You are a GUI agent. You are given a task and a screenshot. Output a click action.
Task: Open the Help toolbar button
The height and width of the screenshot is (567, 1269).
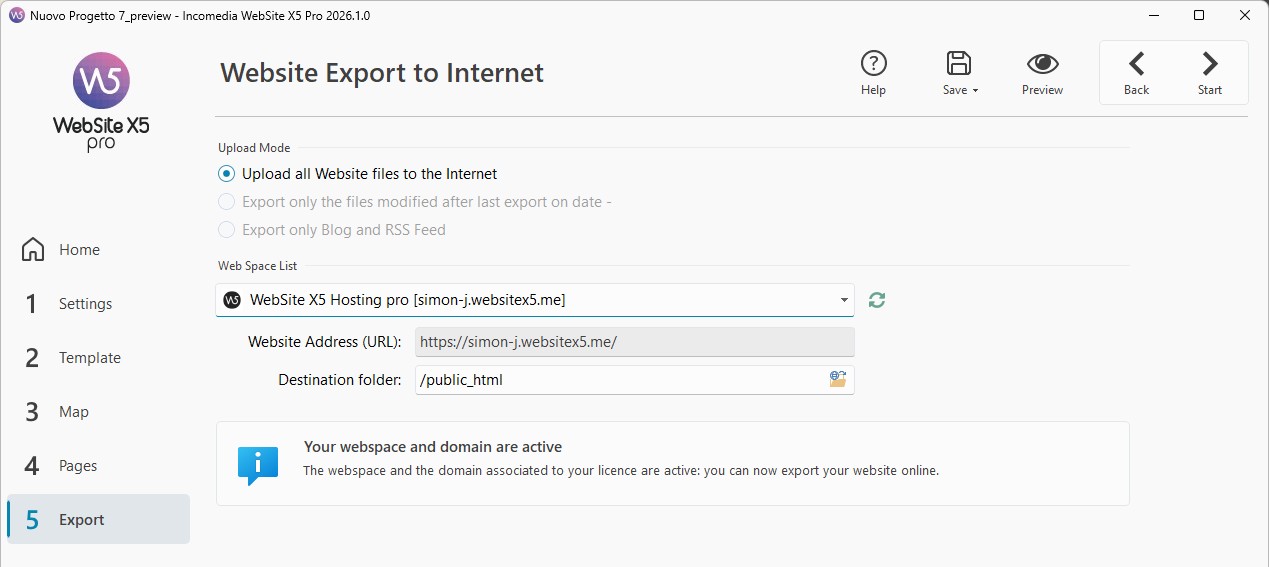(873, 73)
